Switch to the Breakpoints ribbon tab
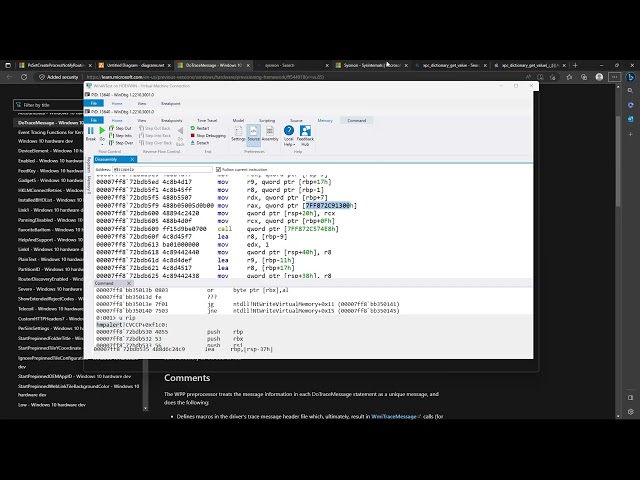 pyautogui.click(x=171, y=120)
